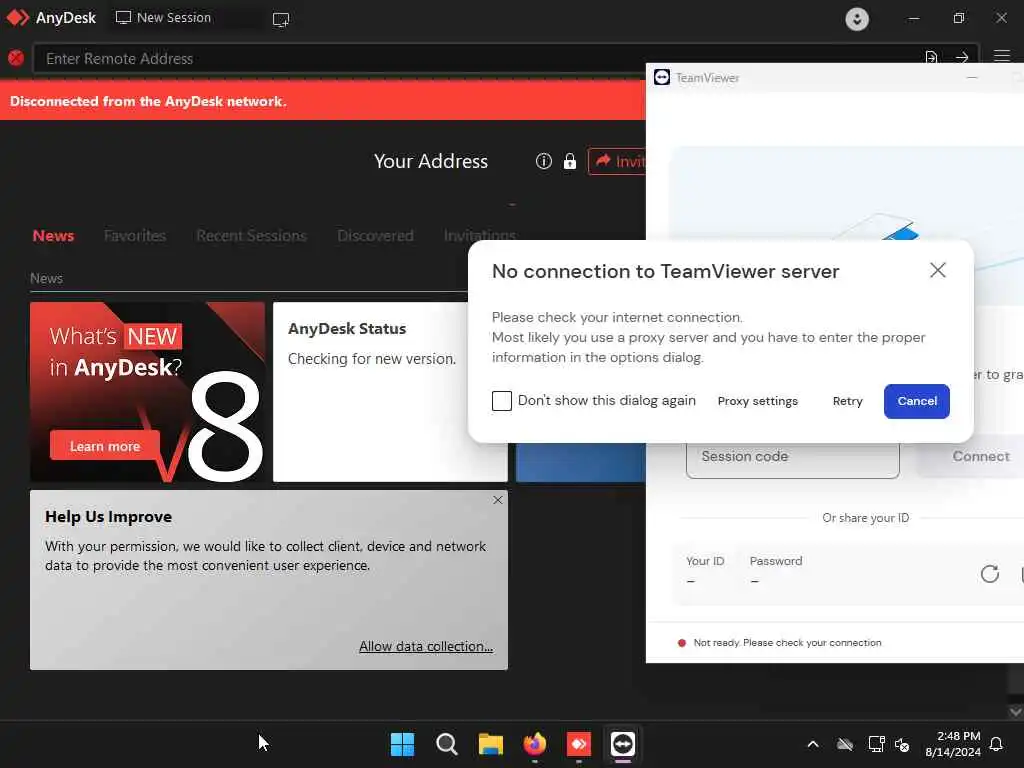Screen dimensions: 1024x768
Task: Dismiss the Help Us Improve panel
Action: (x=498, y=500)
